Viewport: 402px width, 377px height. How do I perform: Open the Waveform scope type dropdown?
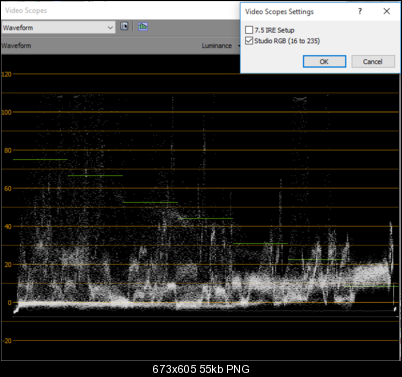pyautogui.click(x=58, y=28)
